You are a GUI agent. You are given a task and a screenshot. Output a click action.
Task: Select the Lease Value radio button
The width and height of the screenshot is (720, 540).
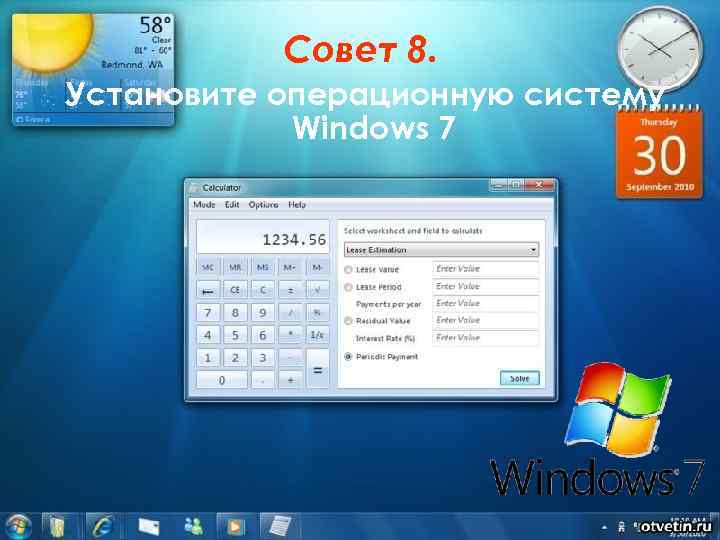[349, 270]
